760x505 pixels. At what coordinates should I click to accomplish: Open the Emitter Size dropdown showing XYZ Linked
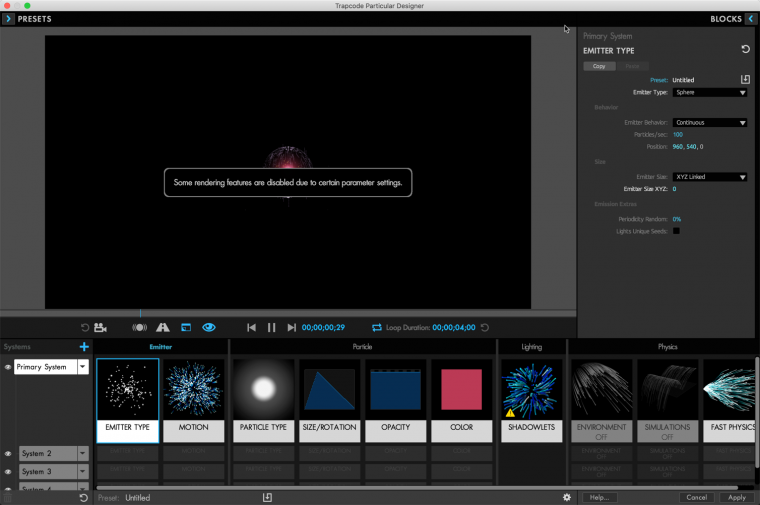click(710, 177)
